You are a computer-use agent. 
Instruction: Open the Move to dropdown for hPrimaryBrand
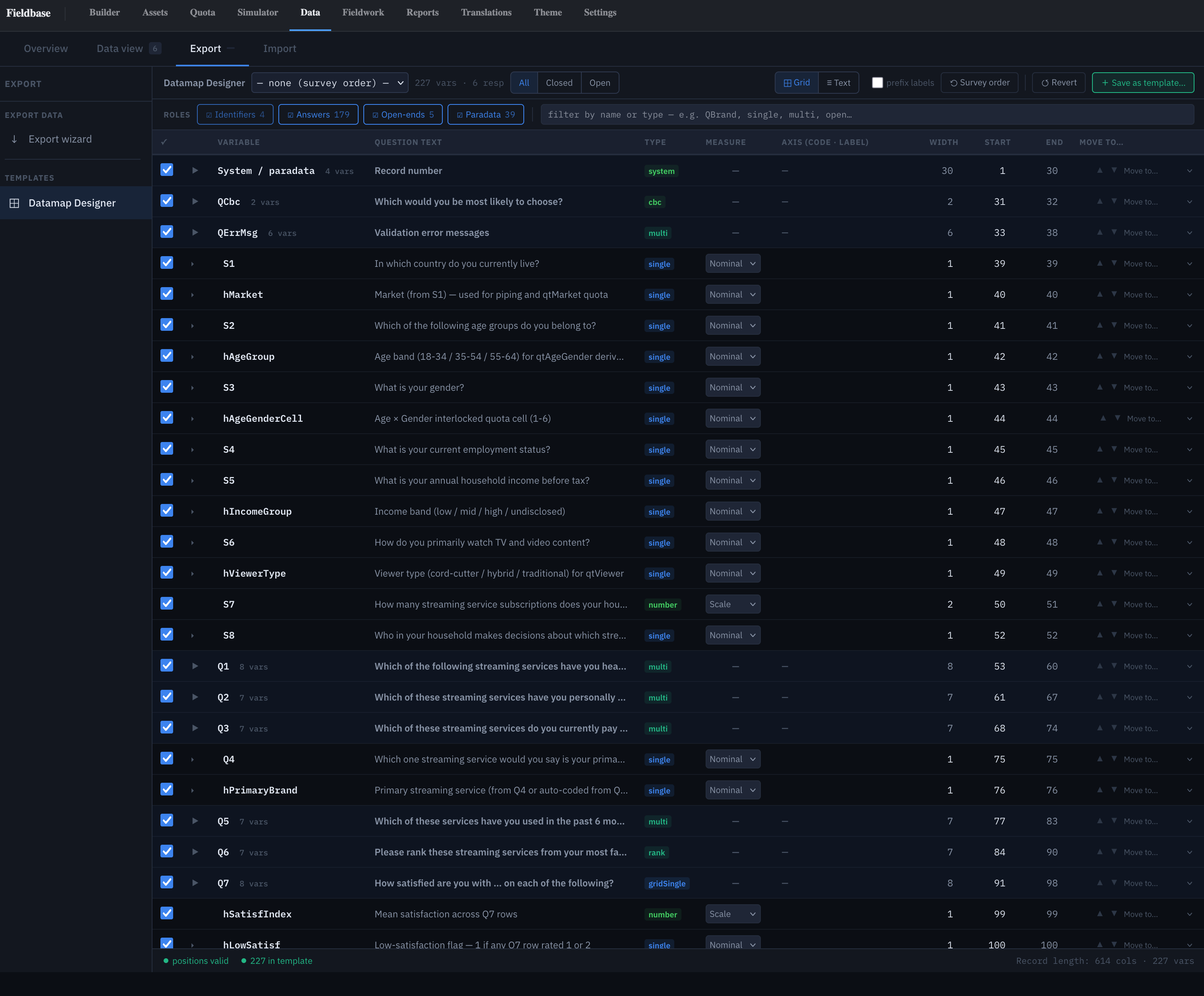tap(1157, 789)
